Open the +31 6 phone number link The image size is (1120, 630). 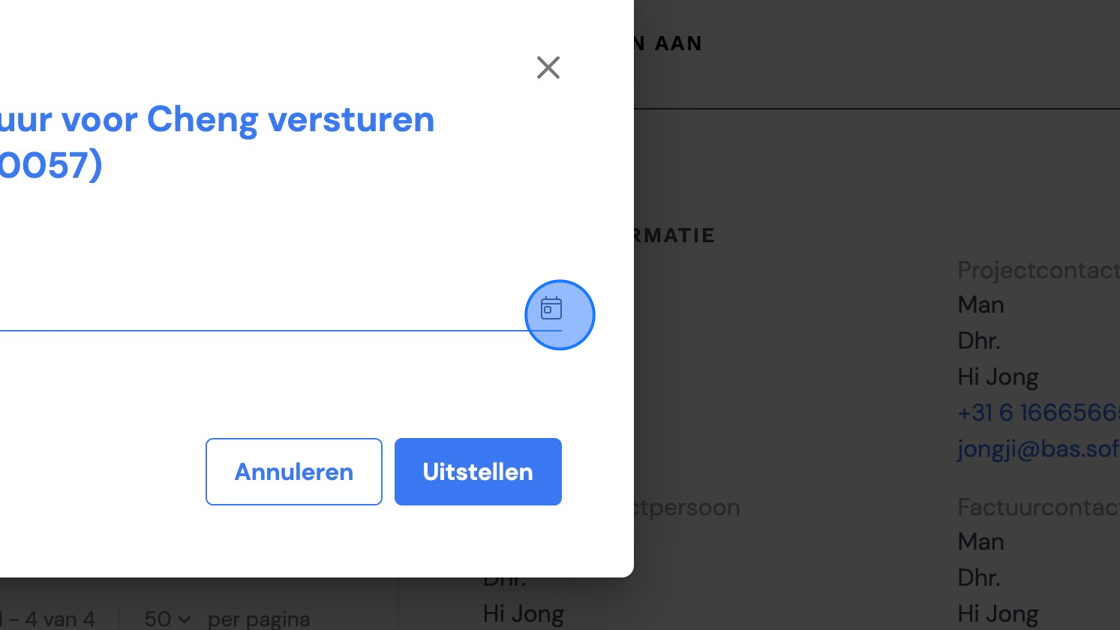click(x=1039, y=412)
